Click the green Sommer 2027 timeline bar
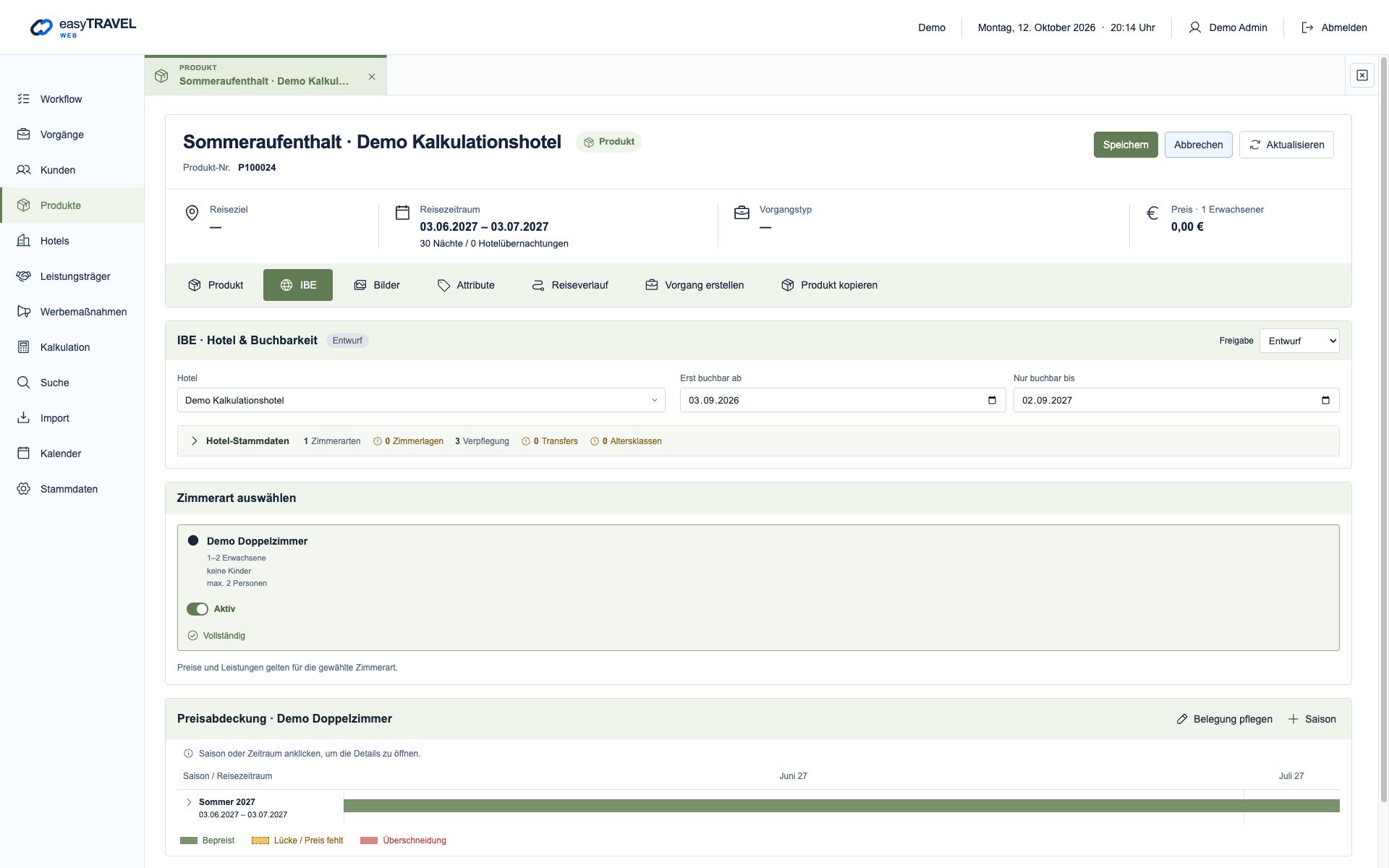The width and height of the screenshot is (1389, 868). point(841,806)
